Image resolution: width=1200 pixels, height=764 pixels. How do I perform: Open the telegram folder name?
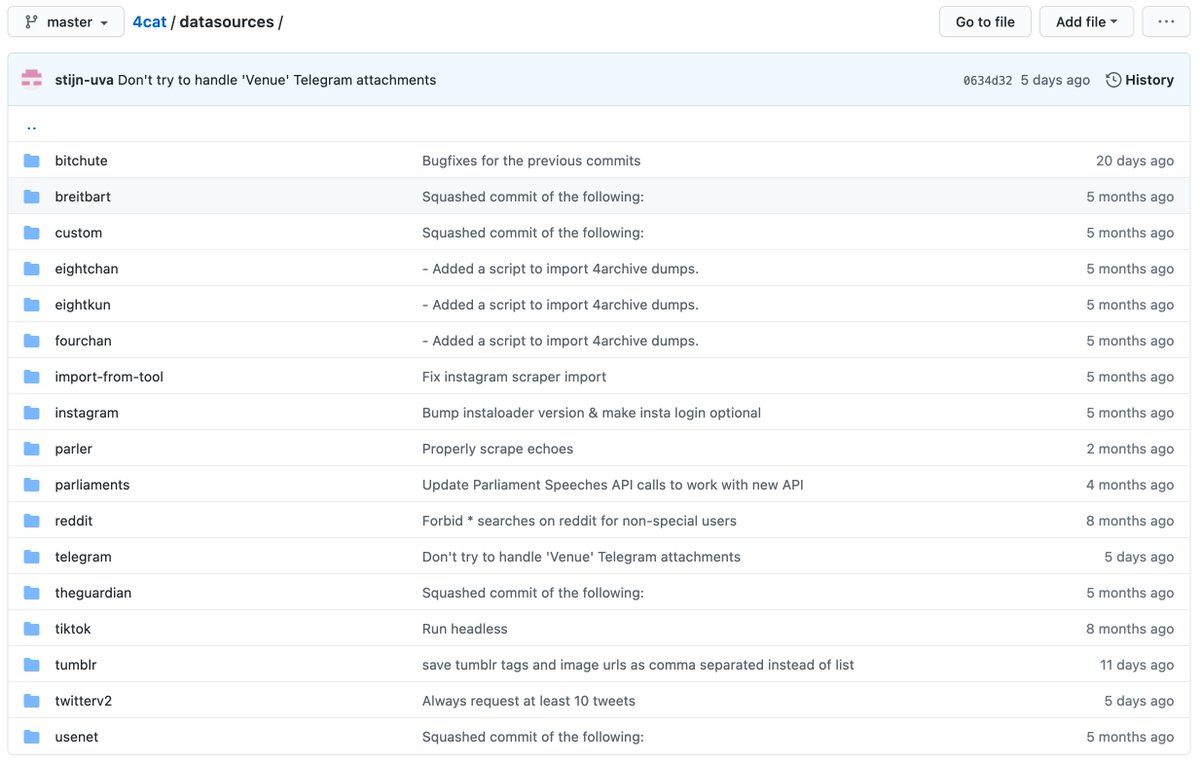coord(83,557)
